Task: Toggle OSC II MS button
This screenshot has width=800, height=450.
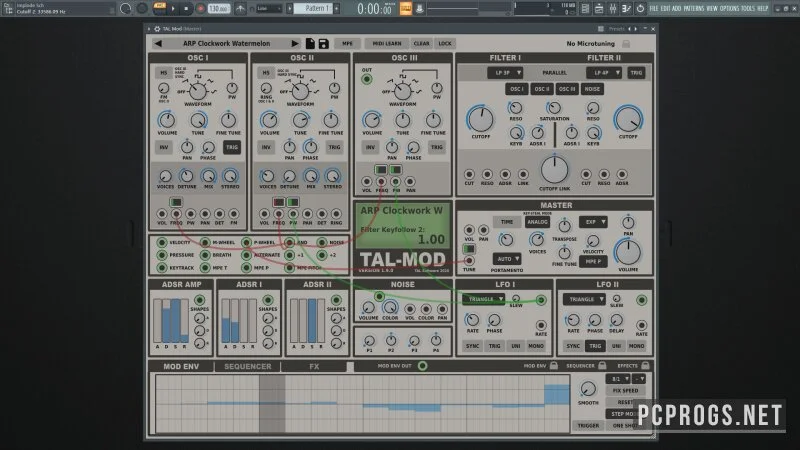Action: [266, 73]
